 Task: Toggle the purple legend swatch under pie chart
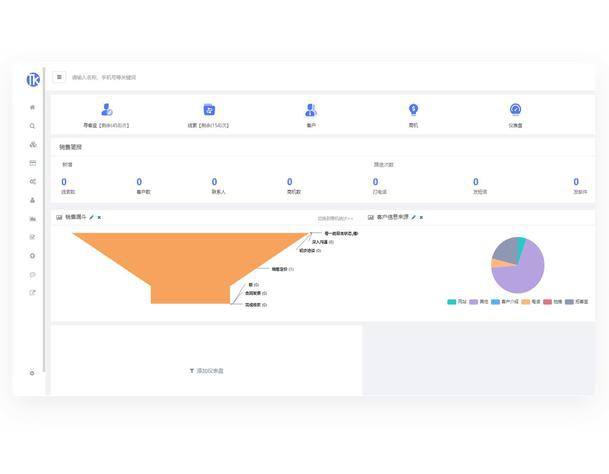click(473, 301)
